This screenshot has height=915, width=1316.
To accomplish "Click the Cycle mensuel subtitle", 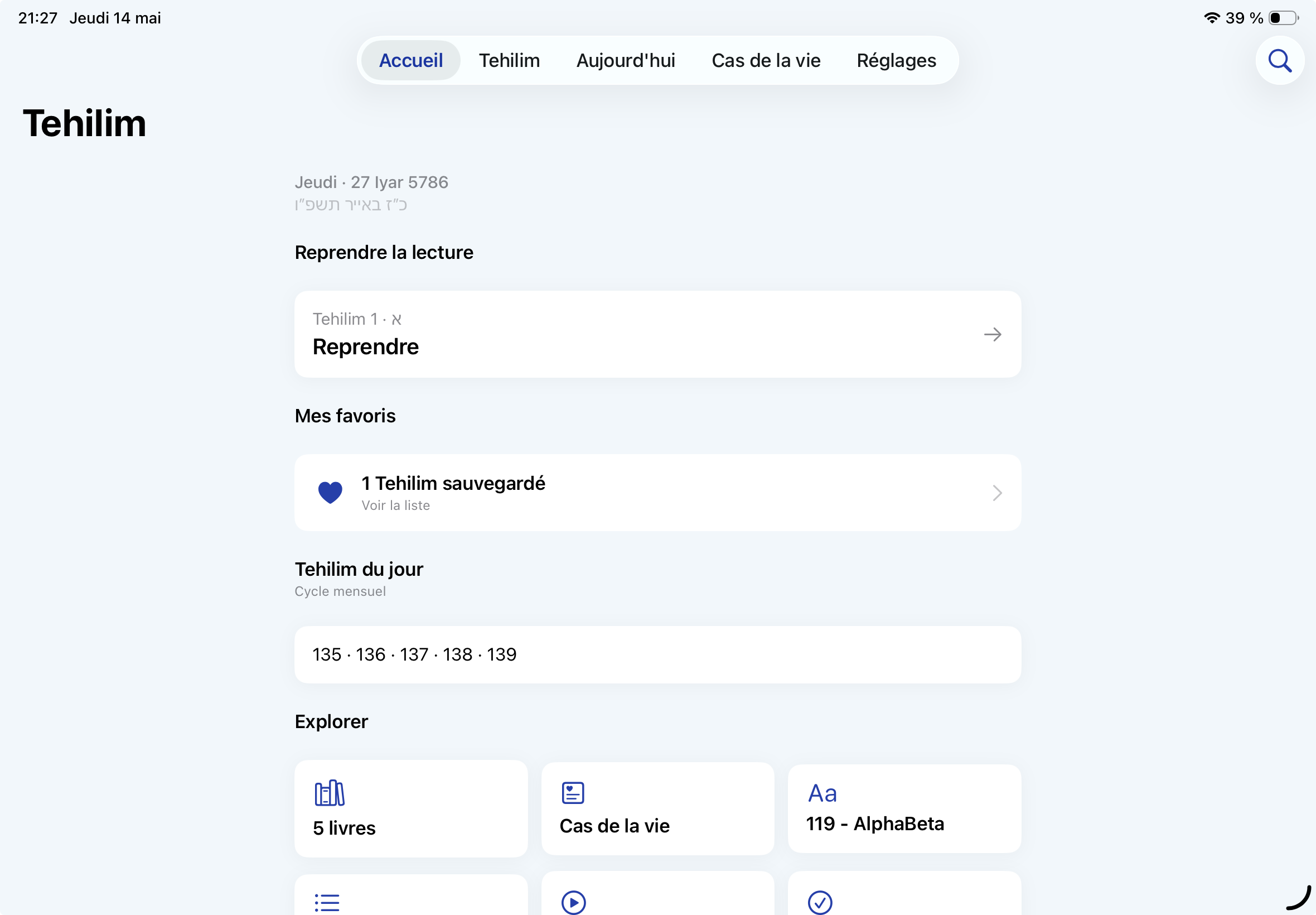I will click(340, 591).
